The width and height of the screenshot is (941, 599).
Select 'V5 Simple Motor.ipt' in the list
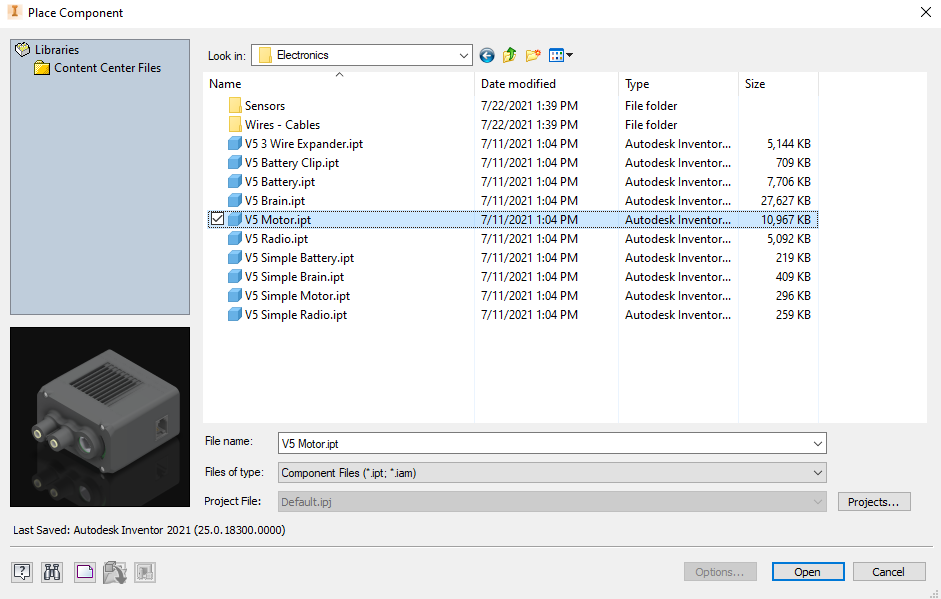coord(298,296)
